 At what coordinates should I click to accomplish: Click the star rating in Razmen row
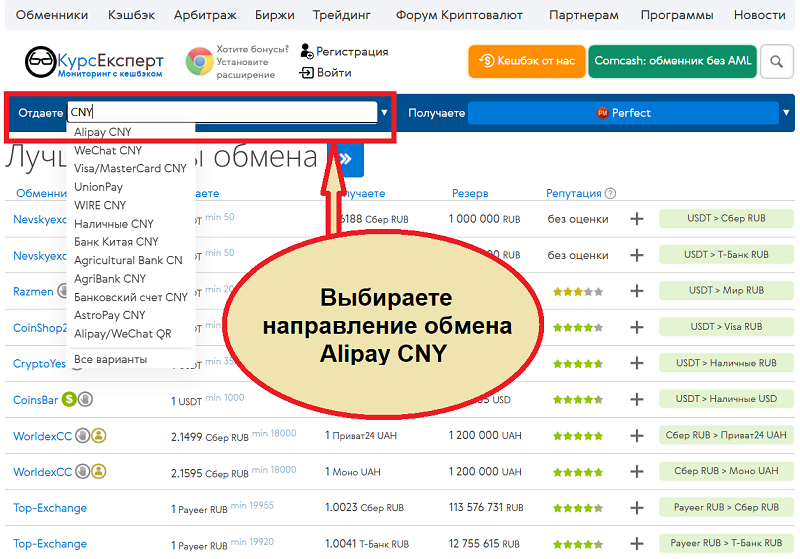pos(578,292)
